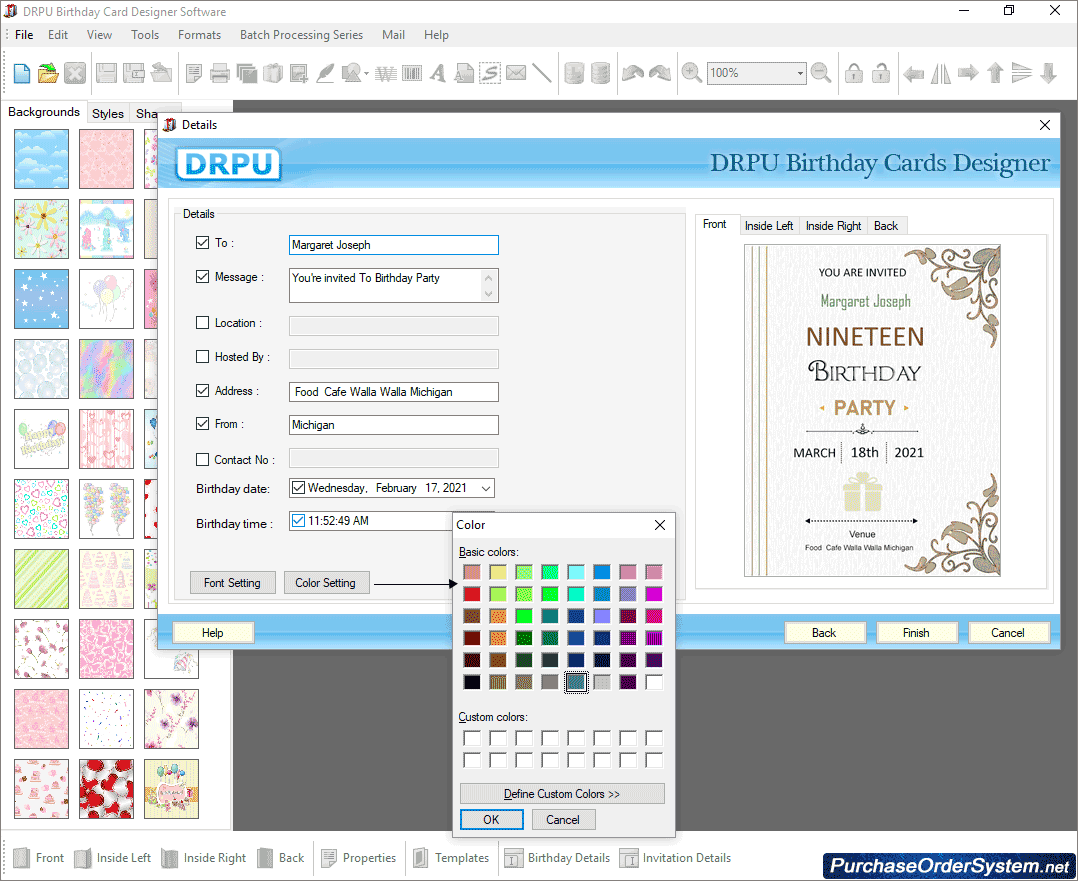This screenshot has height=881, width=1078.
Task: Uncheck the Address checkbox
Action: pos(202,391)
